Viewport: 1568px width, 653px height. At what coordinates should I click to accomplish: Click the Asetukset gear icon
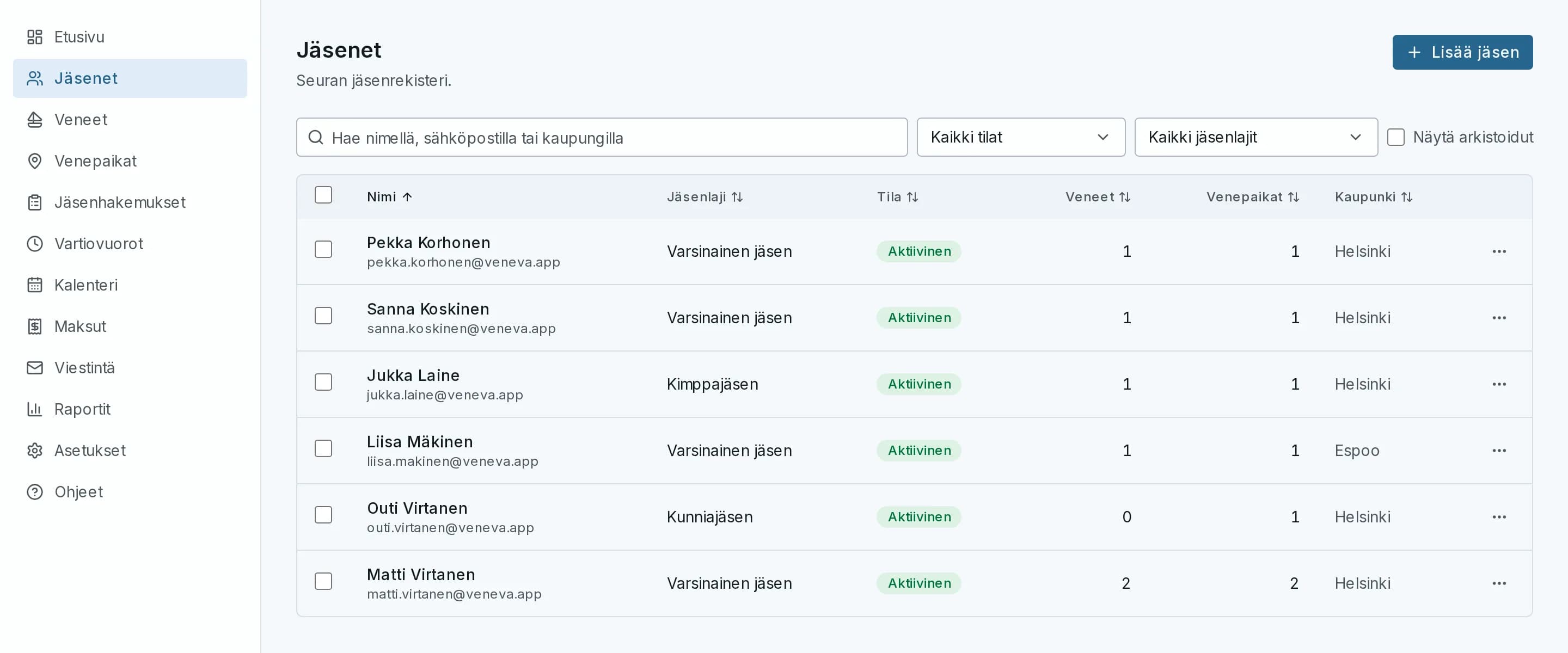[x=35, y=451]
